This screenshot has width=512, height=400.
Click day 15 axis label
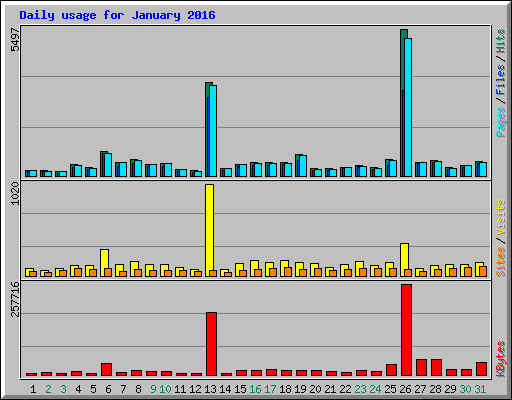tap(240, 389)
